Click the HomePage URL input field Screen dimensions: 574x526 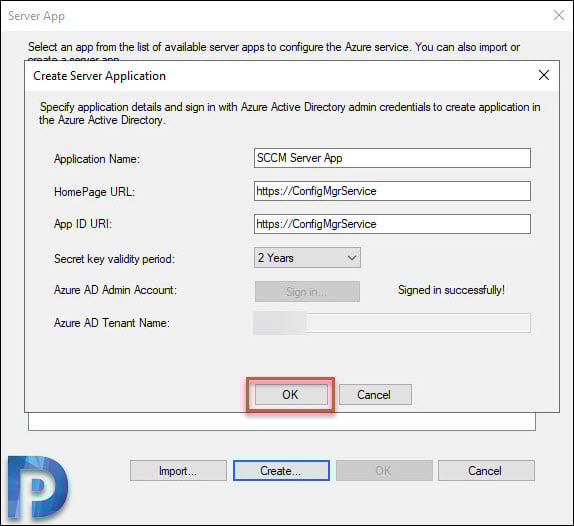pos(392,191)
